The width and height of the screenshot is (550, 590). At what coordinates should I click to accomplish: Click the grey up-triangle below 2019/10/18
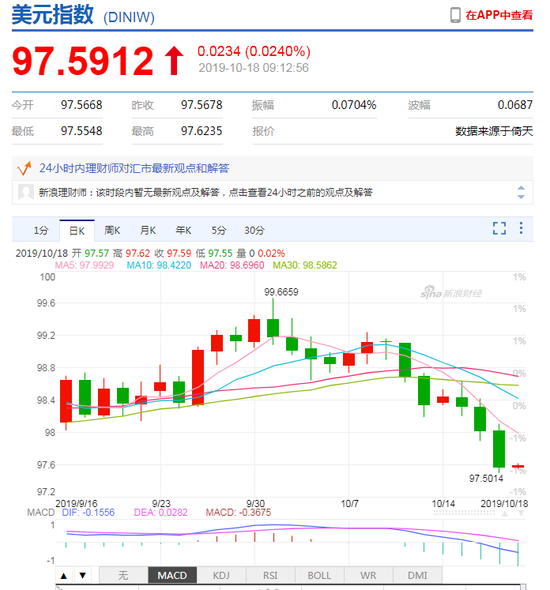(x=504, y=514)
